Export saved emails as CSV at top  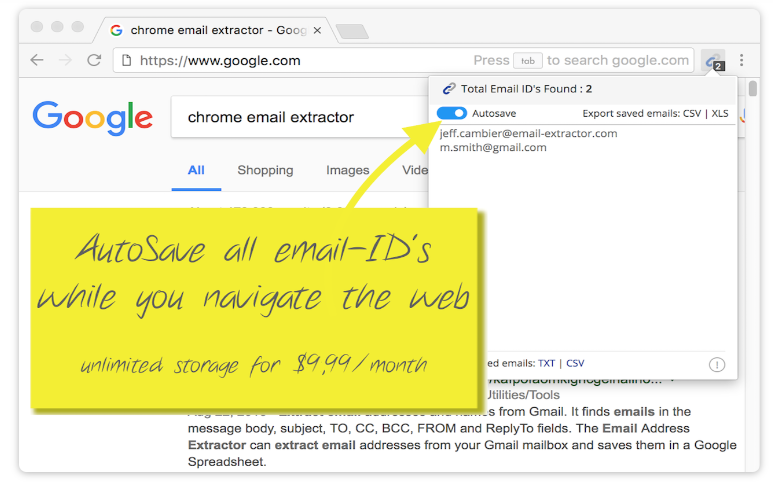pyautogui.click(x=692, y=113)
